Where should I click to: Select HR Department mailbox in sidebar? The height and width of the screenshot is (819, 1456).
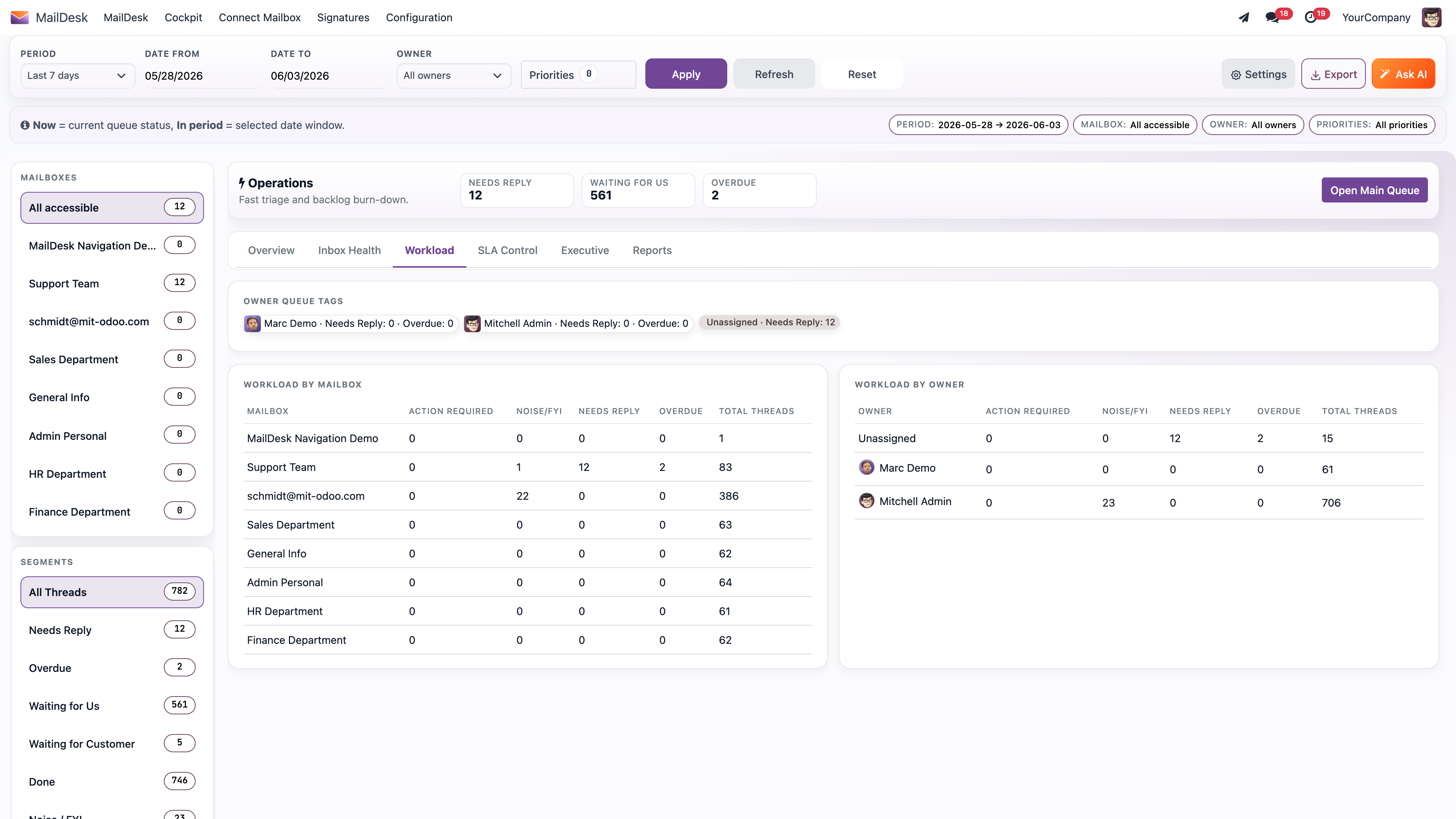click(x=112, y=473)
